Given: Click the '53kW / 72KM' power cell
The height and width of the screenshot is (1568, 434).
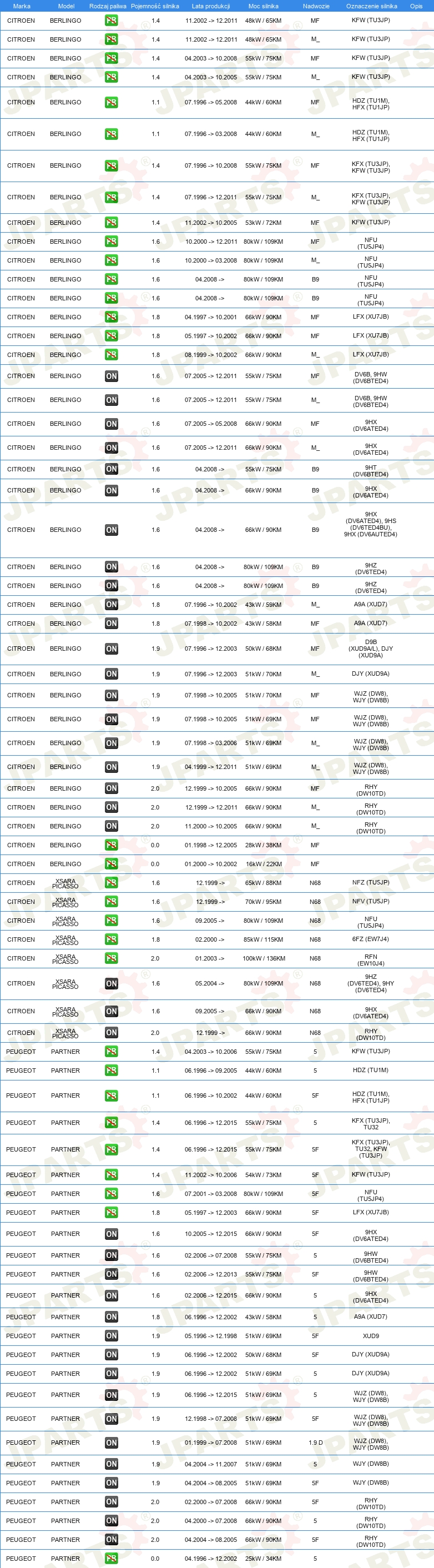Looking at the screenshot, I should point(264,223).
